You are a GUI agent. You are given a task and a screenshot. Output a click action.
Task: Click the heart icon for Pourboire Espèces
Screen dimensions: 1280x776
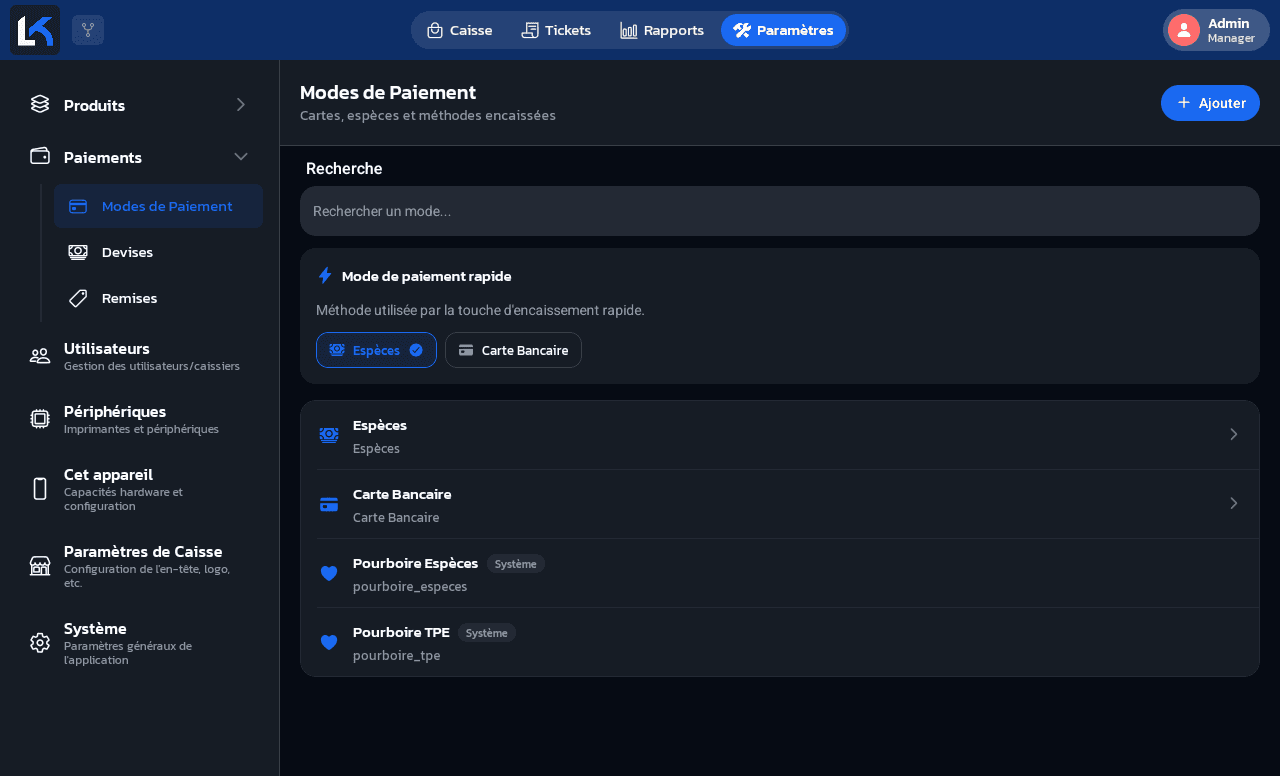click(329, 573)
